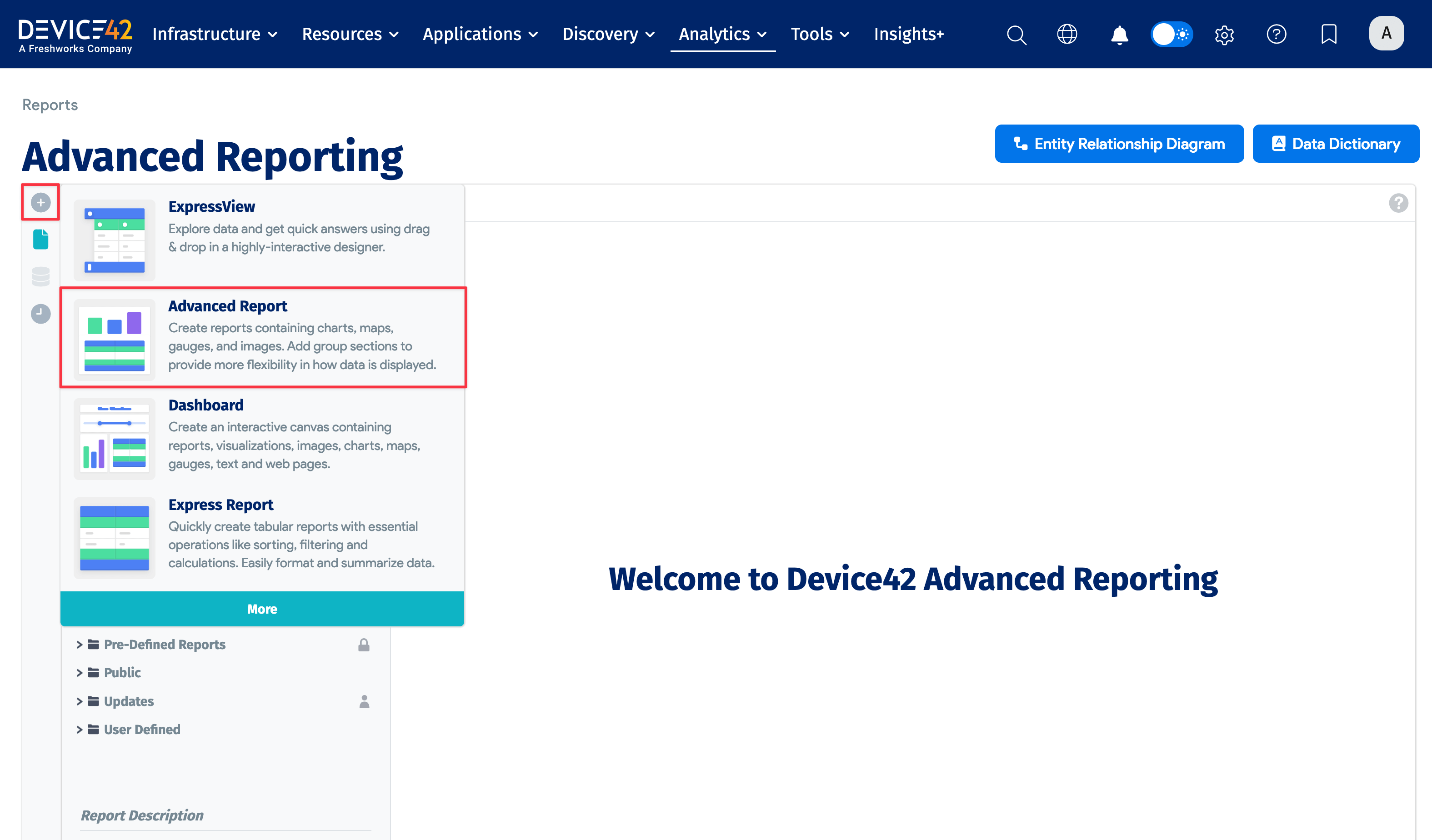Viewport: 1432px width, 840px height.
Task: Open the reports document icon in sidebar
Action: coord(40,239)
